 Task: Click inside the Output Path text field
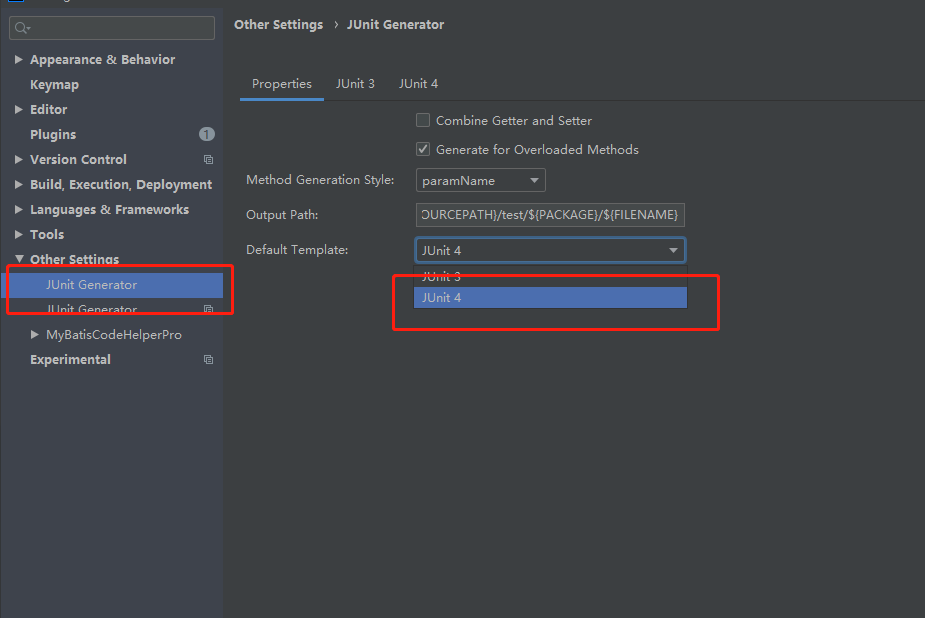pyautogui.click(x=549, y=215)
